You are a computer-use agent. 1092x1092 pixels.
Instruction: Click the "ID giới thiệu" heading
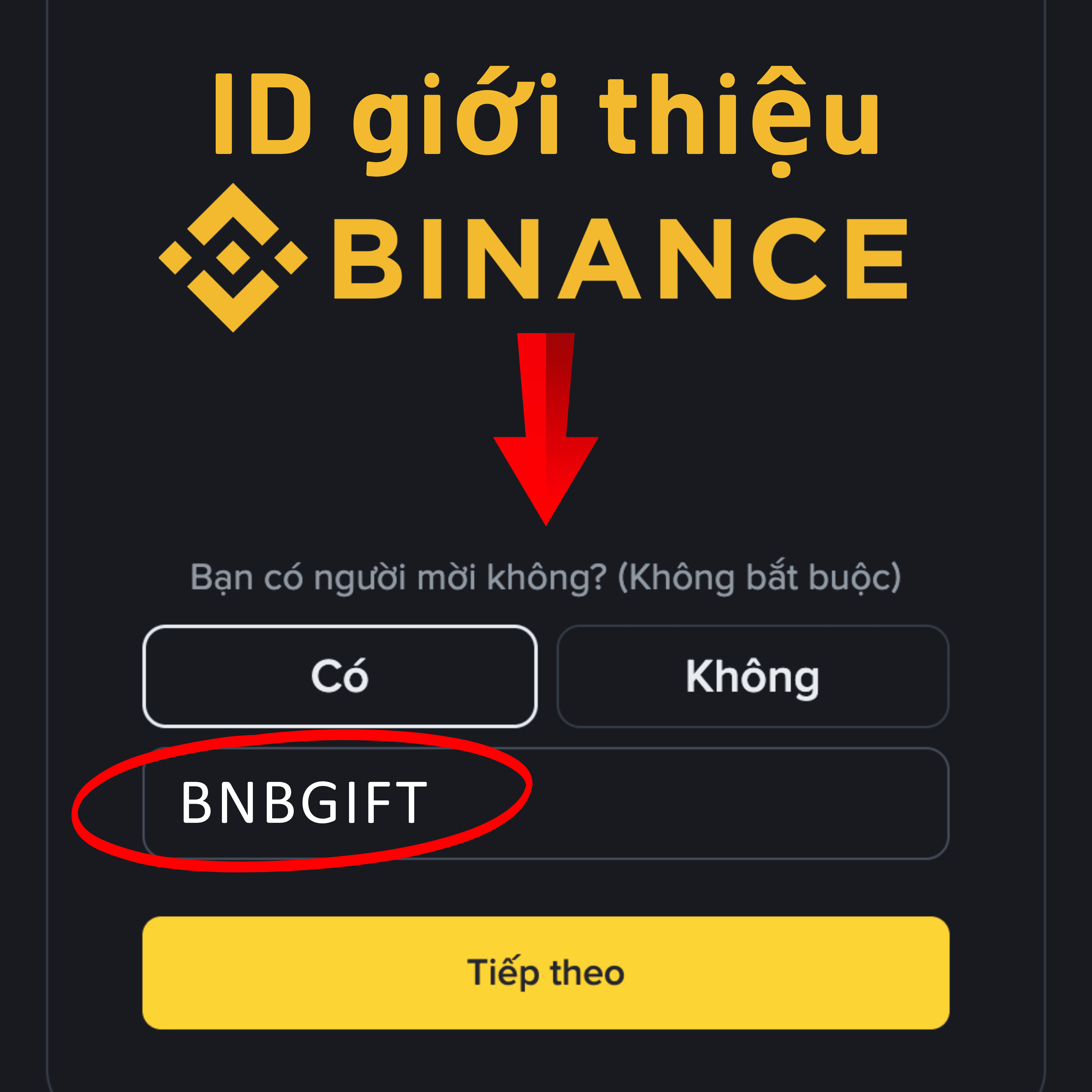[x=547, y=120]
